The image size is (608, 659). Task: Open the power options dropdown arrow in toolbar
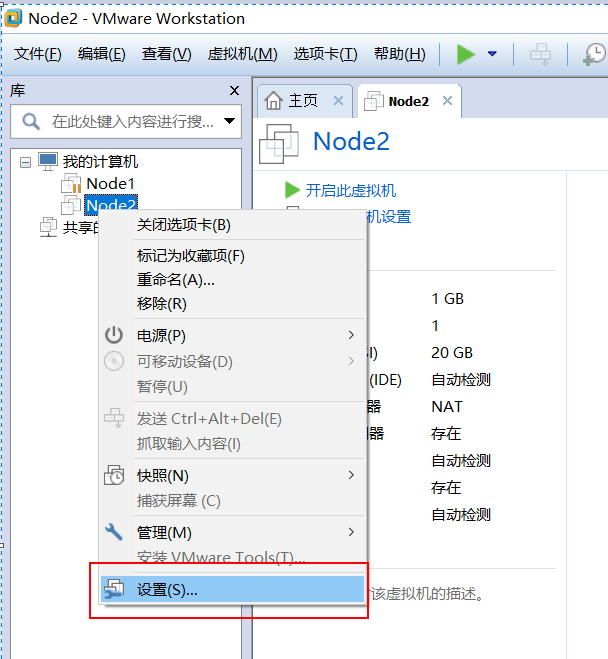[492, 54]
